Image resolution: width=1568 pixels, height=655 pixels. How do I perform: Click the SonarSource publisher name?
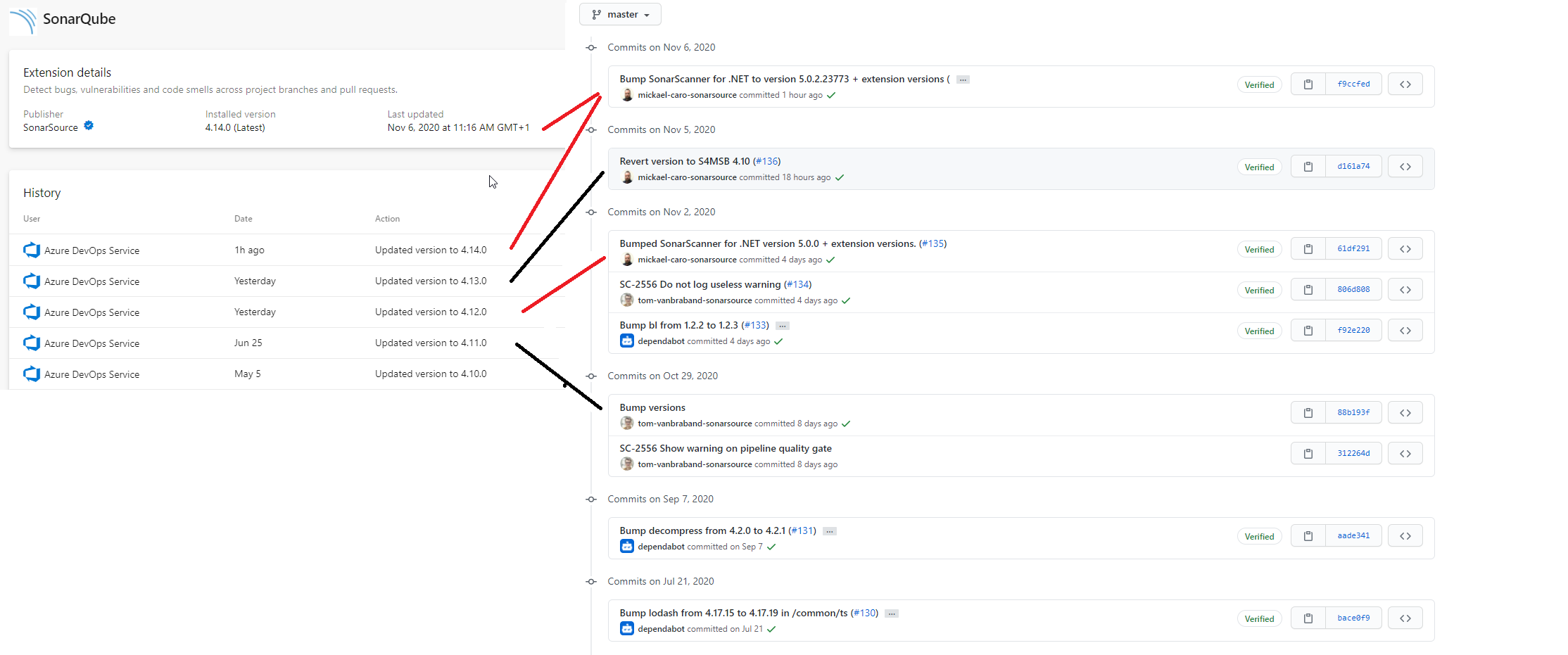(51, 127)
